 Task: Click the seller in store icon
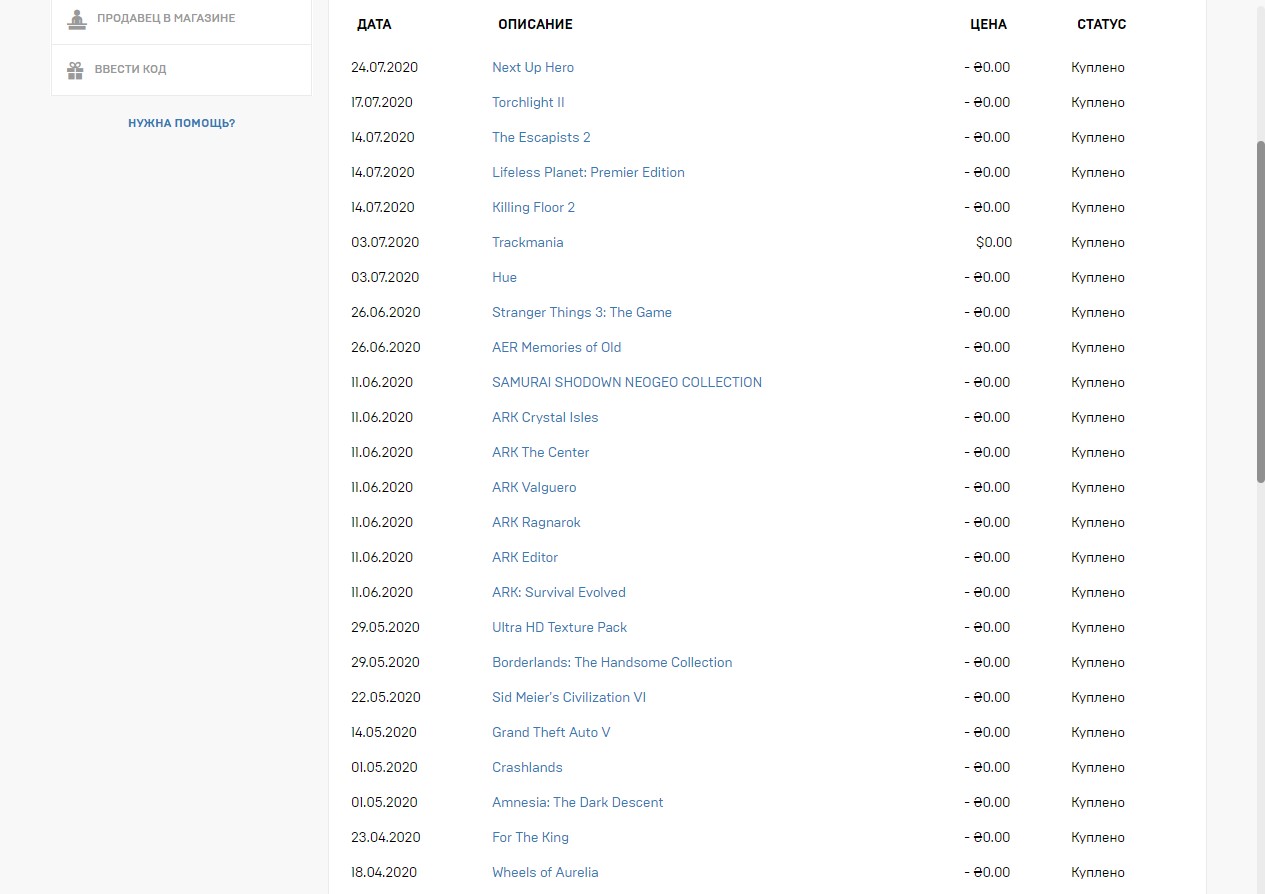point(76,19)
